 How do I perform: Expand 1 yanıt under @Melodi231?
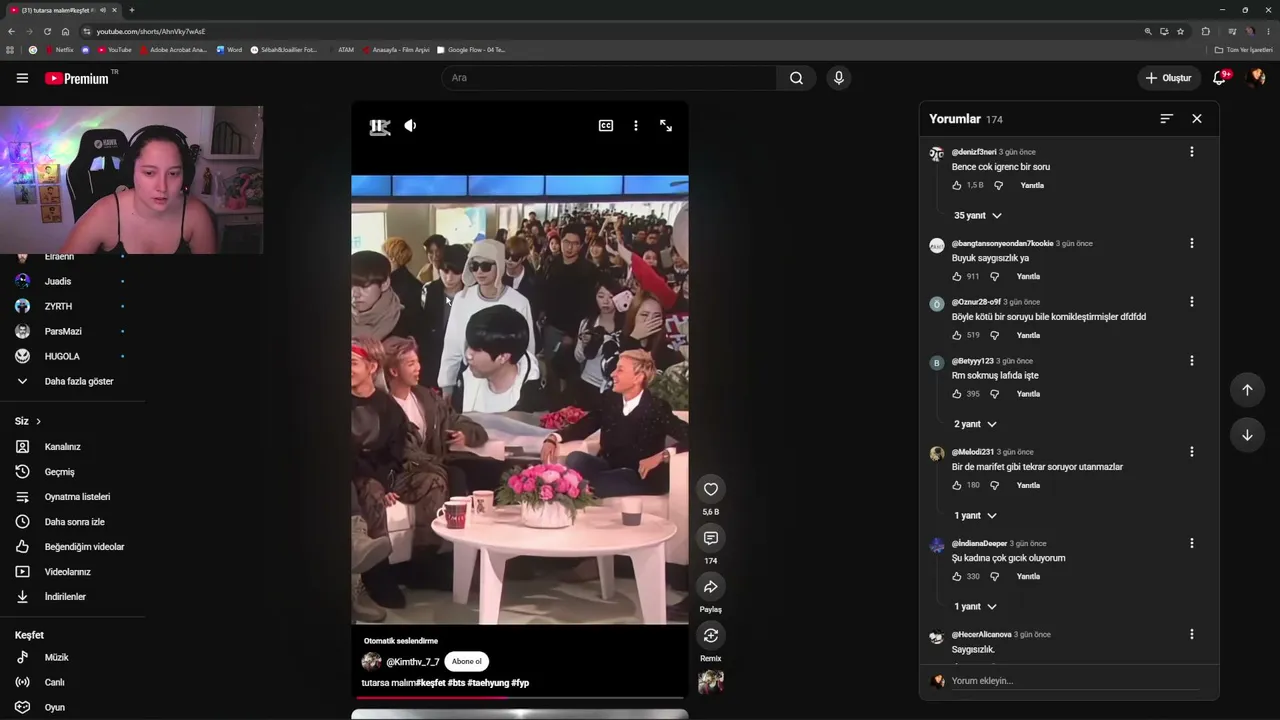point(975,516)
